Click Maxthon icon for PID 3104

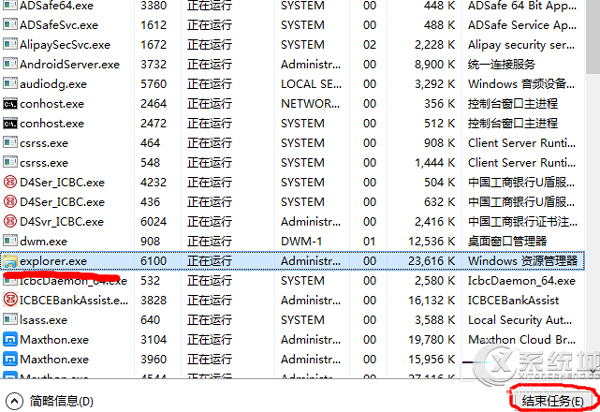click(x=10, y=340)
